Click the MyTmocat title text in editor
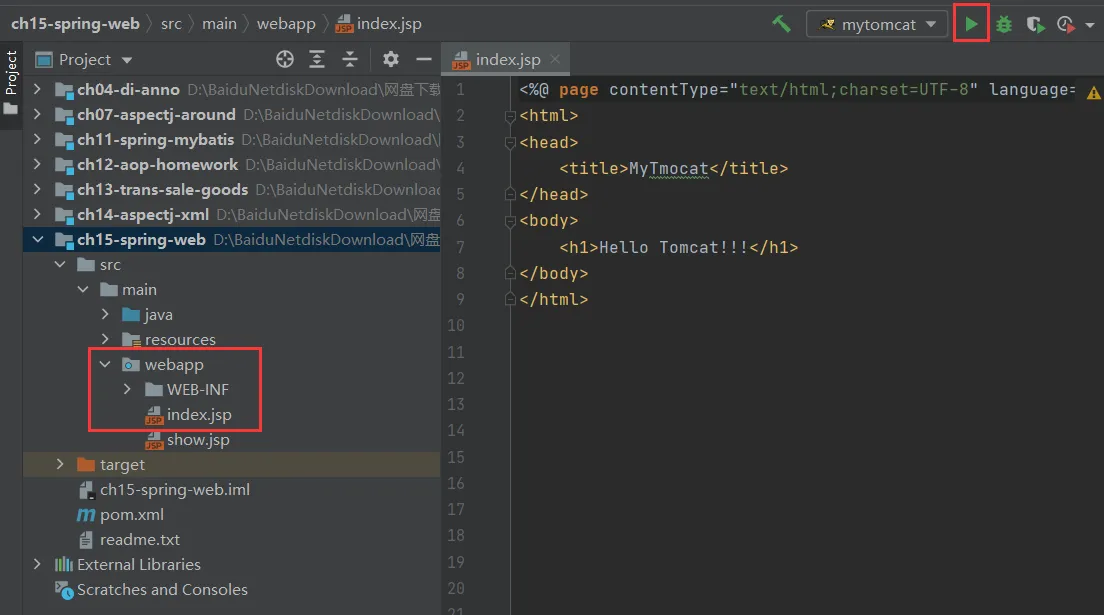Image resolution: width=1104 pixels, height=615 pixels. tap(668, 168)
